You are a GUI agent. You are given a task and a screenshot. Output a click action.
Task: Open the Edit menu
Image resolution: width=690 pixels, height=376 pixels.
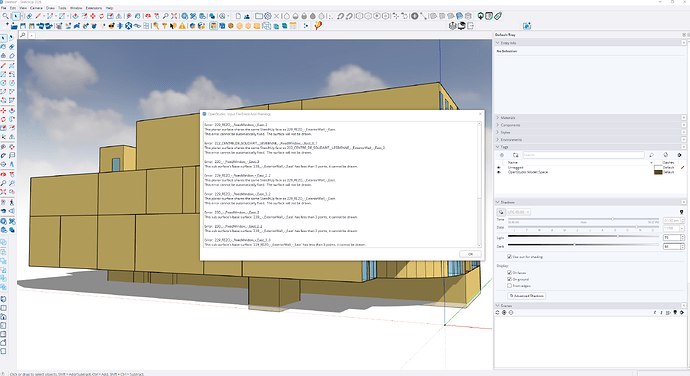13,8
